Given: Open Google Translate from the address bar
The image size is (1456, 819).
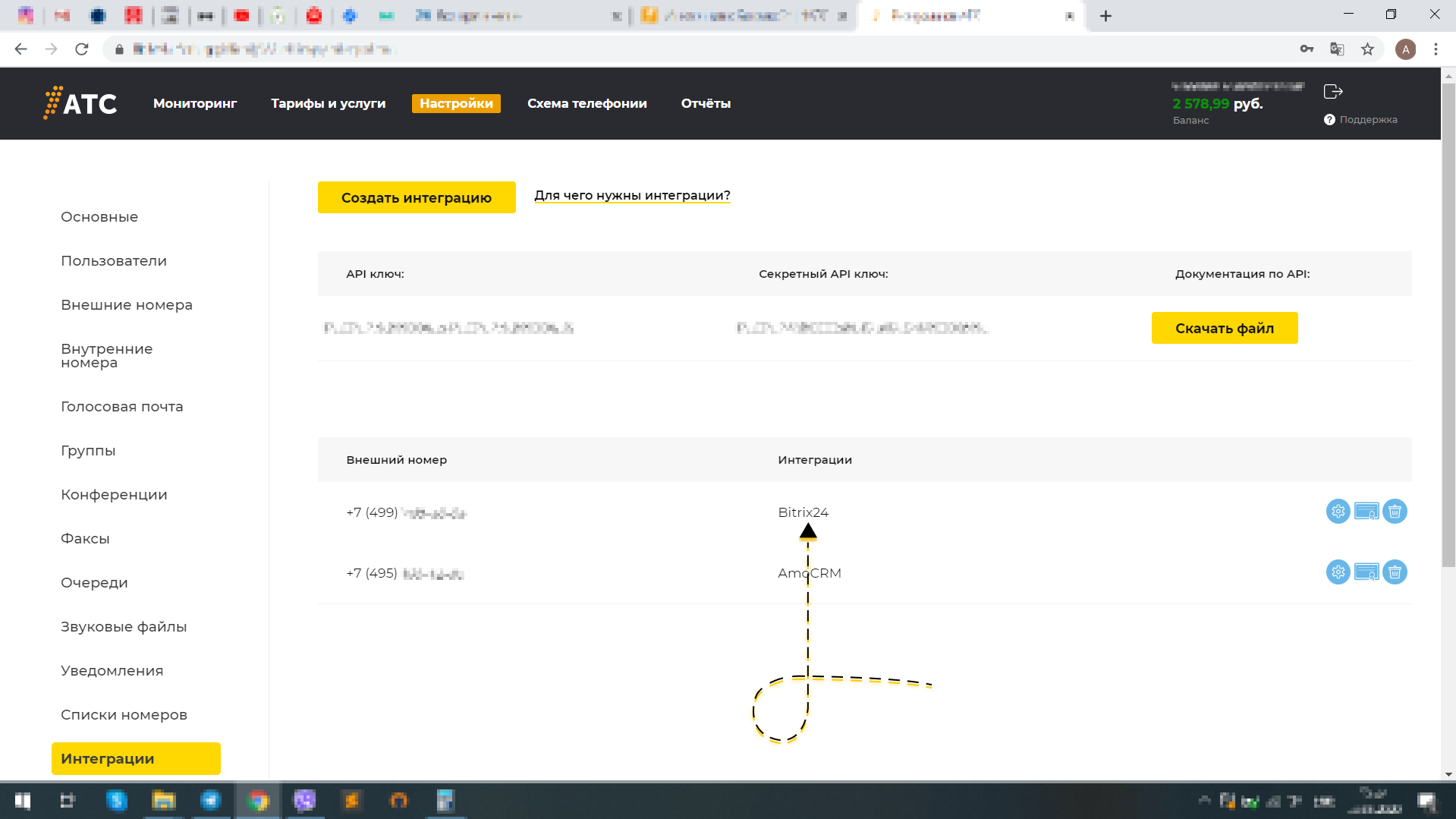Looking at the screenshot, I should point(1337,49).
